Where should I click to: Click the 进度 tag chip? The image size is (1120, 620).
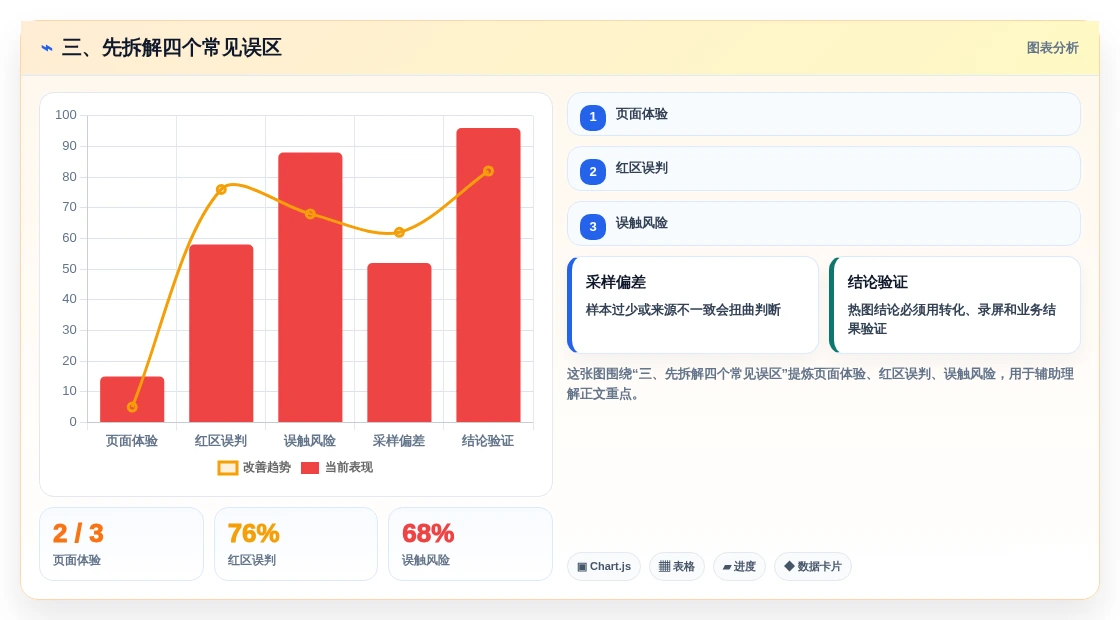pos(739,566)
